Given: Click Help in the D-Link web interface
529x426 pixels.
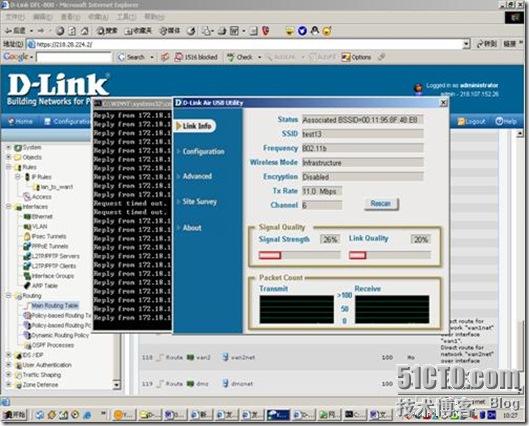Looking at the screenshot, I should point(506,121).
